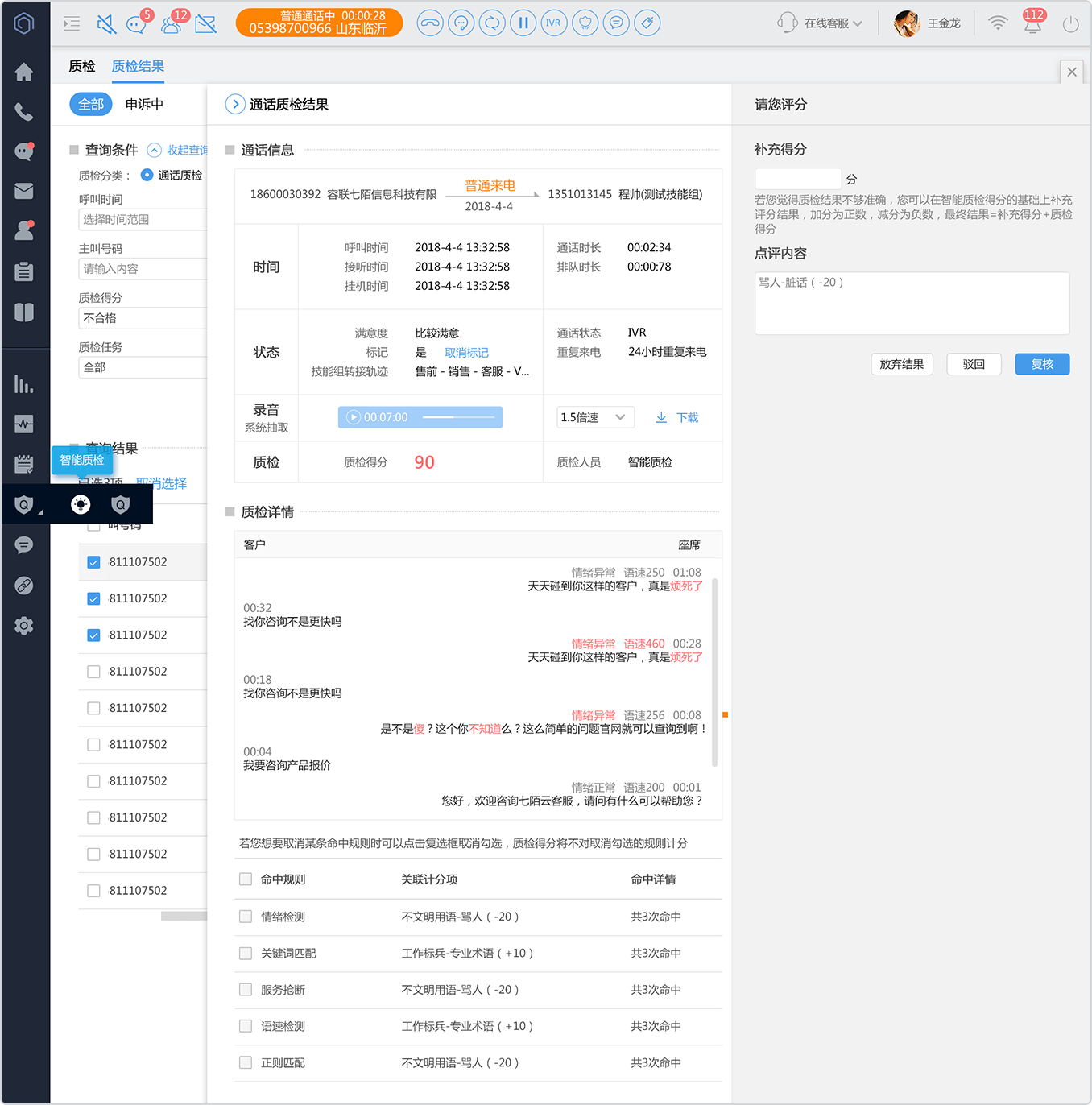
Task: Click the IVR transfer icon
Action: (553, 23)
